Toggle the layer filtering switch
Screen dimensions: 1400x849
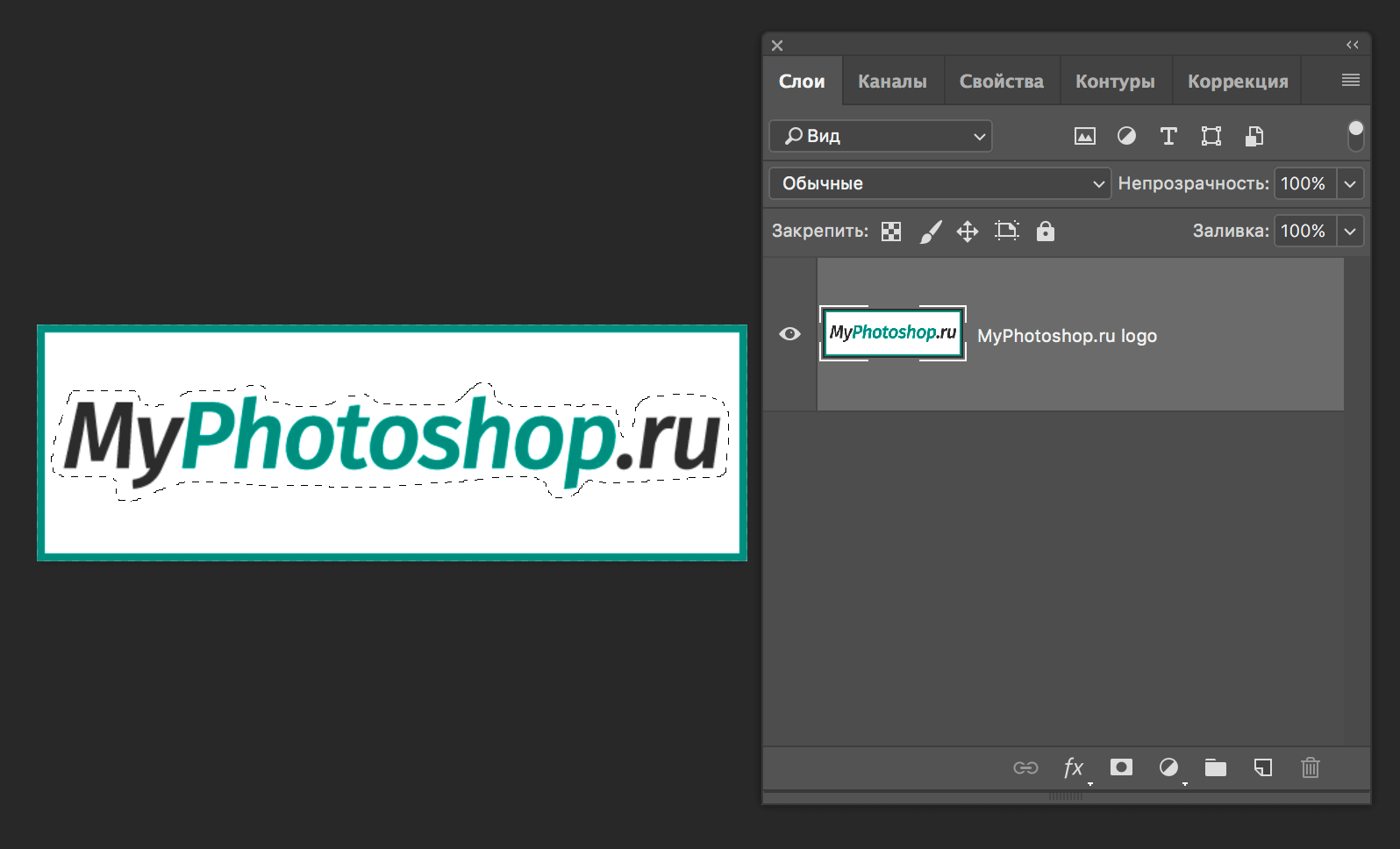tap(1355, 135)
